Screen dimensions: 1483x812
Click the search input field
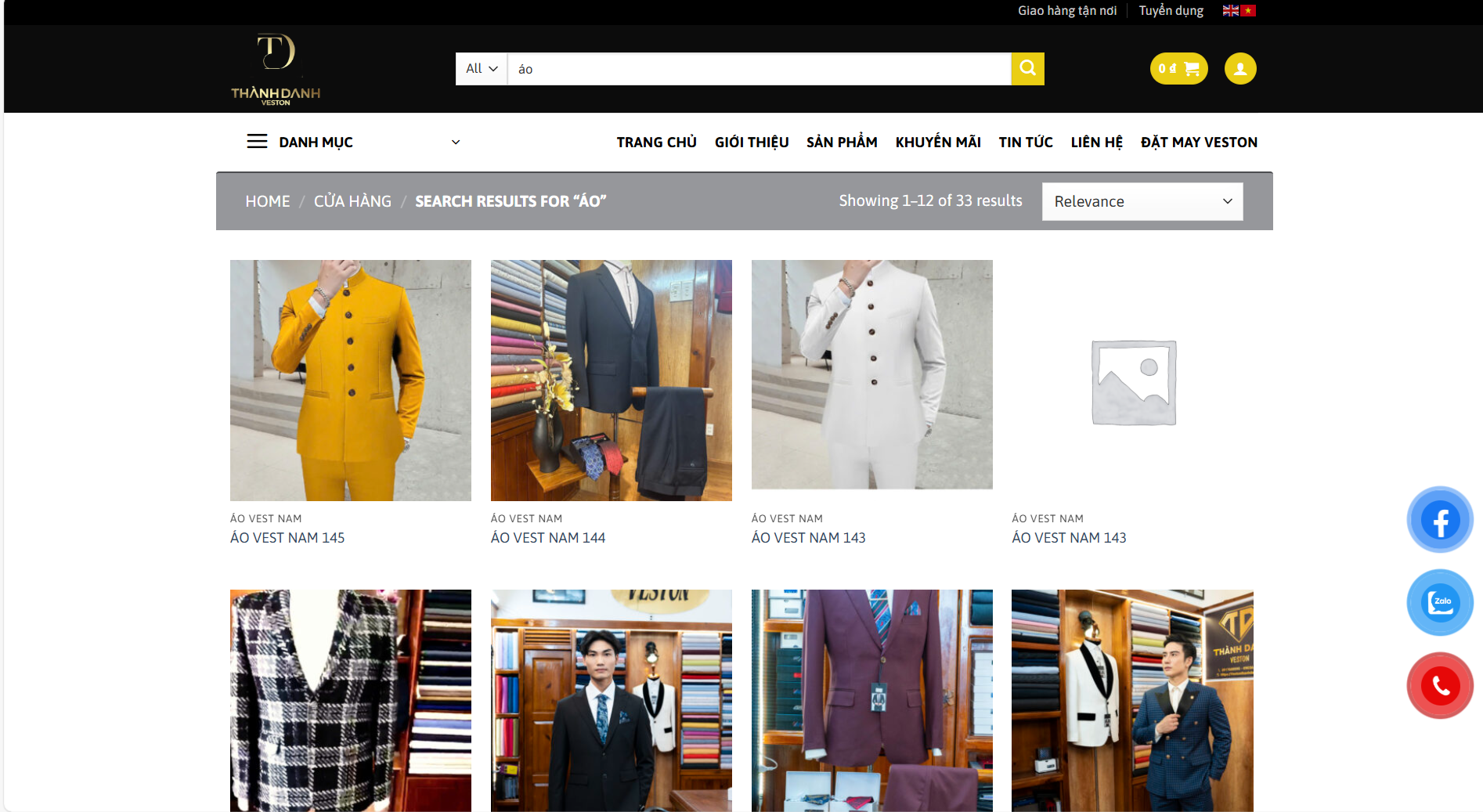click(x=758, y=69)
